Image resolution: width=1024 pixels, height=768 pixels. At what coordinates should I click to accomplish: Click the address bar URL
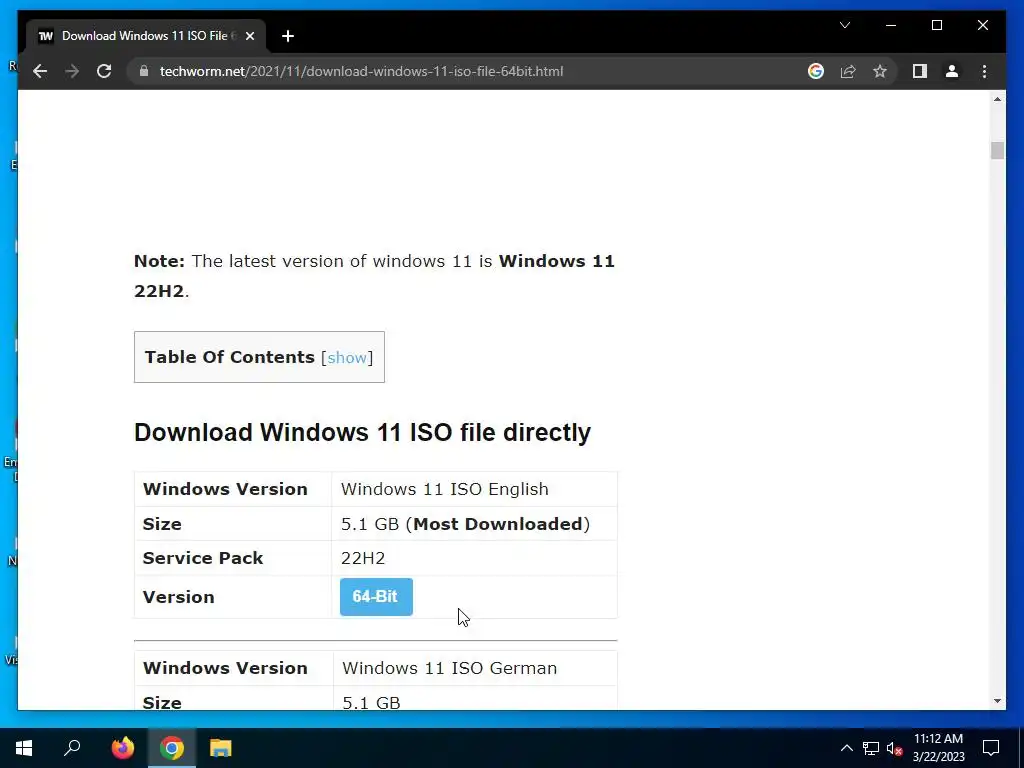click(x=361, y=71)
